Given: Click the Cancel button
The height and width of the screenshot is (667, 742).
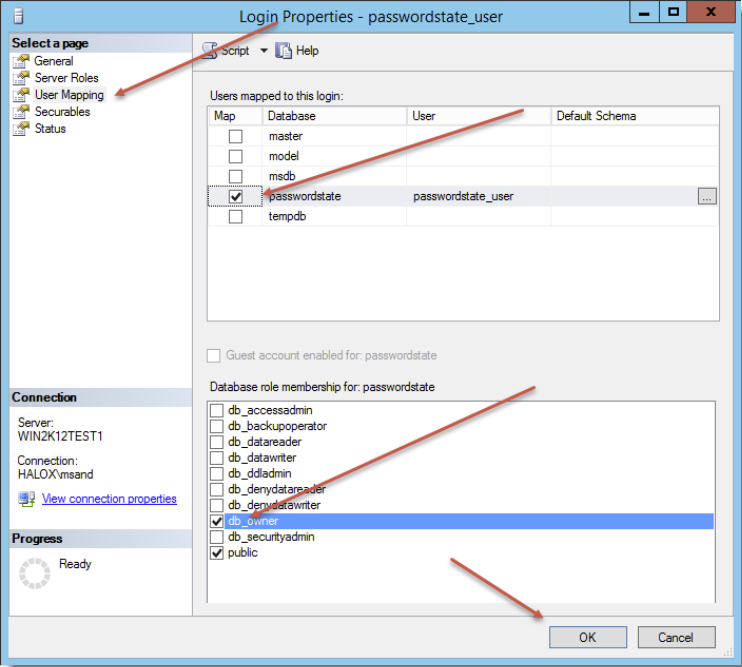Looking at the screenshot, I should coord(676,637).
